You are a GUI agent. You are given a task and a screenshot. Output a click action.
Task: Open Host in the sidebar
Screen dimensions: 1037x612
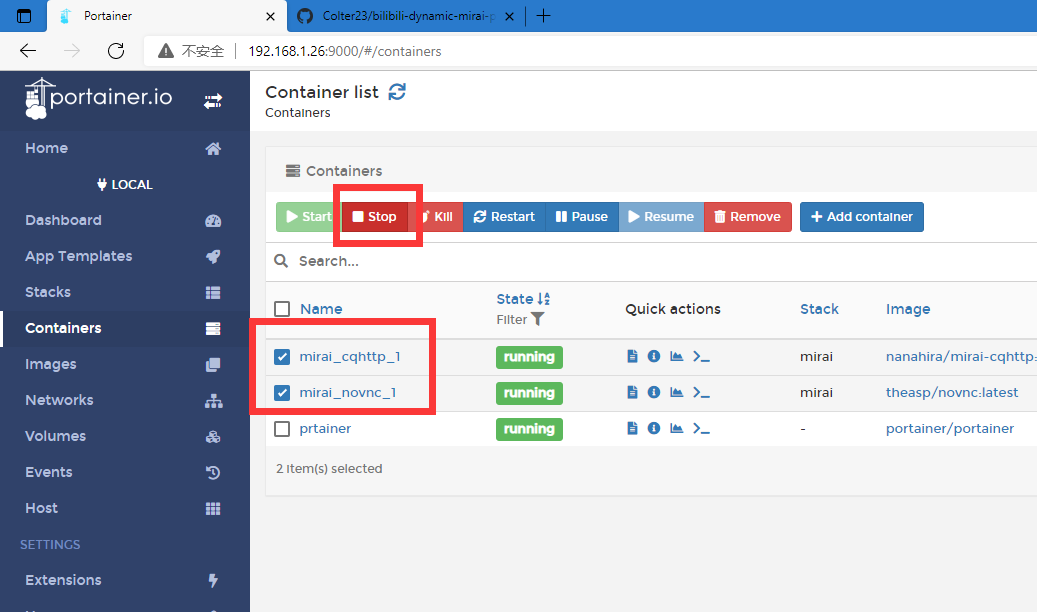pos(124,508)
